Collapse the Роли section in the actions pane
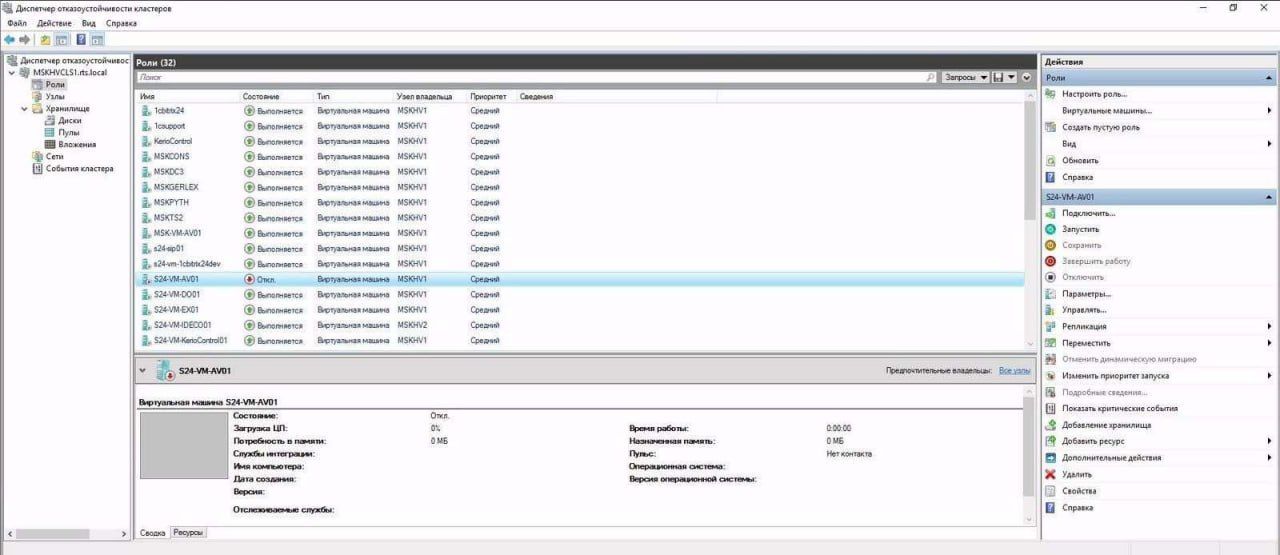This screenshot has width=1280, height=555. [1270, 78]
